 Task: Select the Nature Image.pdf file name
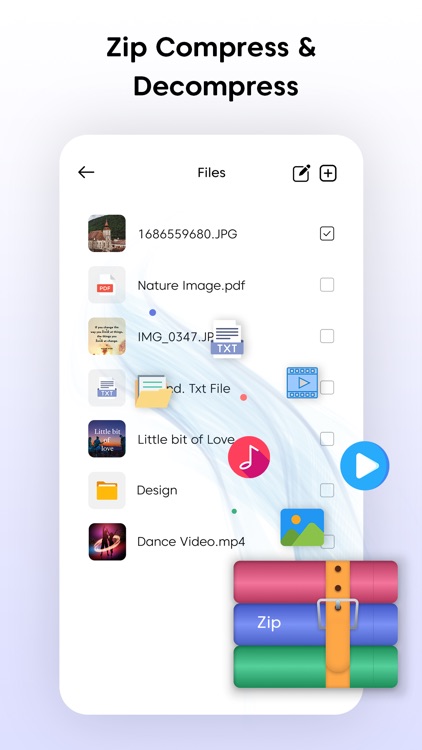point(191,286)
